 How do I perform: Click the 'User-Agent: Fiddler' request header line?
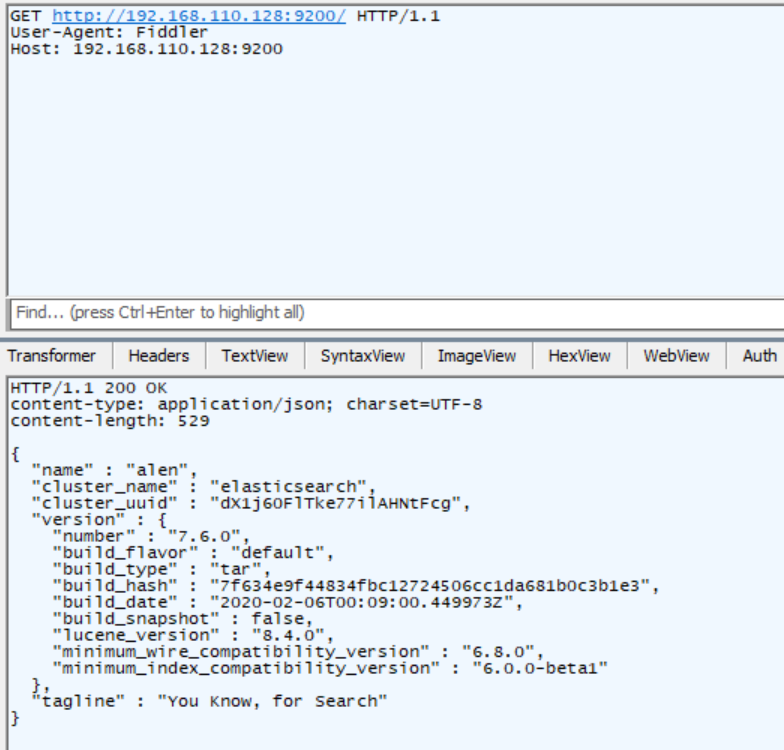109,32
